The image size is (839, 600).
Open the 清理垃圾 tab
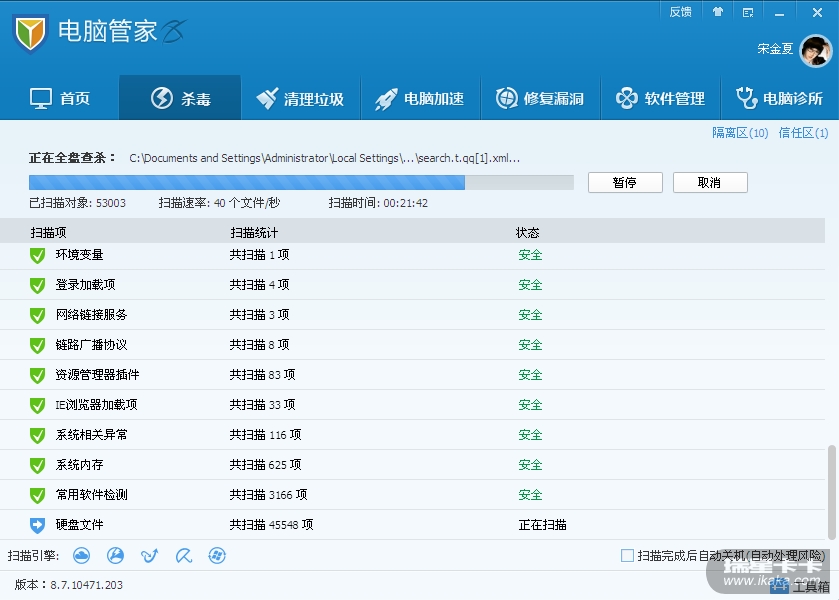(299, 98)
